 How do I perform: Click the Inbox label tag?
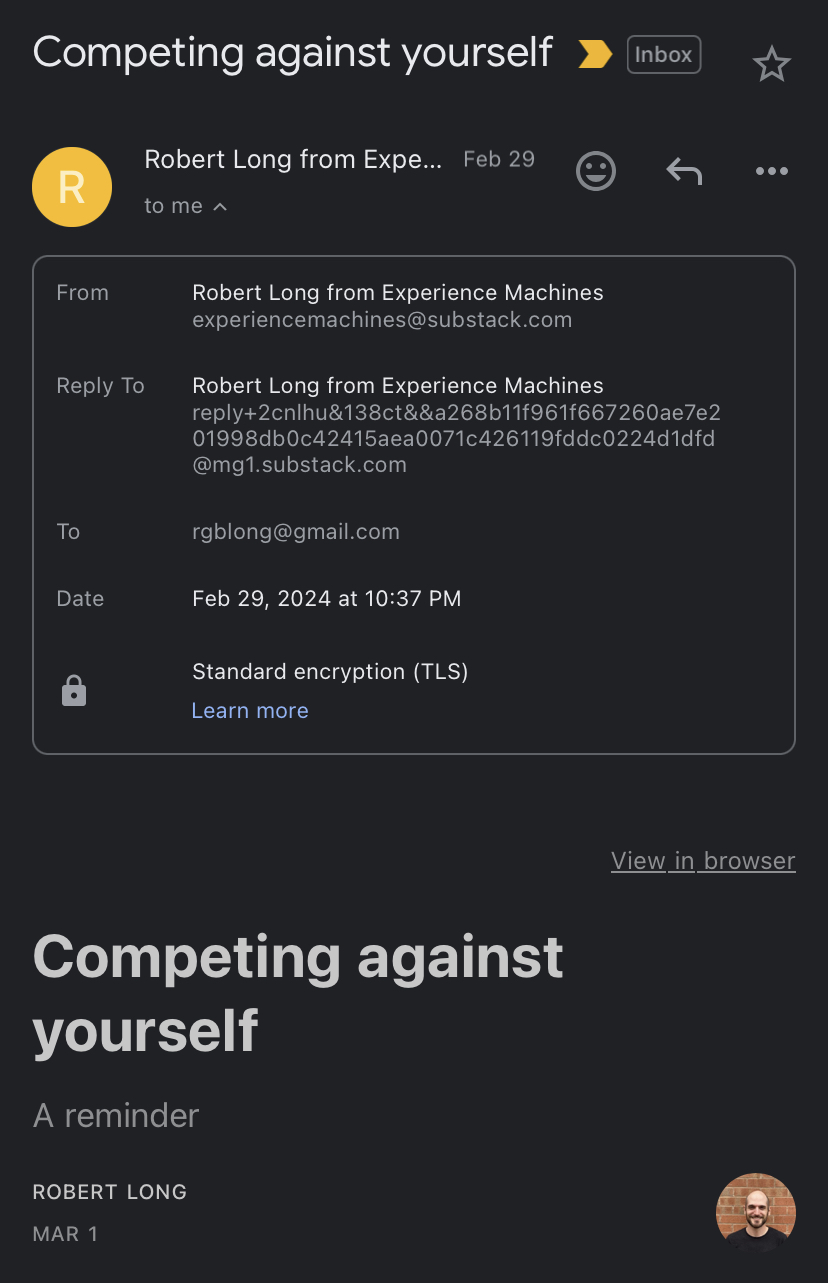664,55
